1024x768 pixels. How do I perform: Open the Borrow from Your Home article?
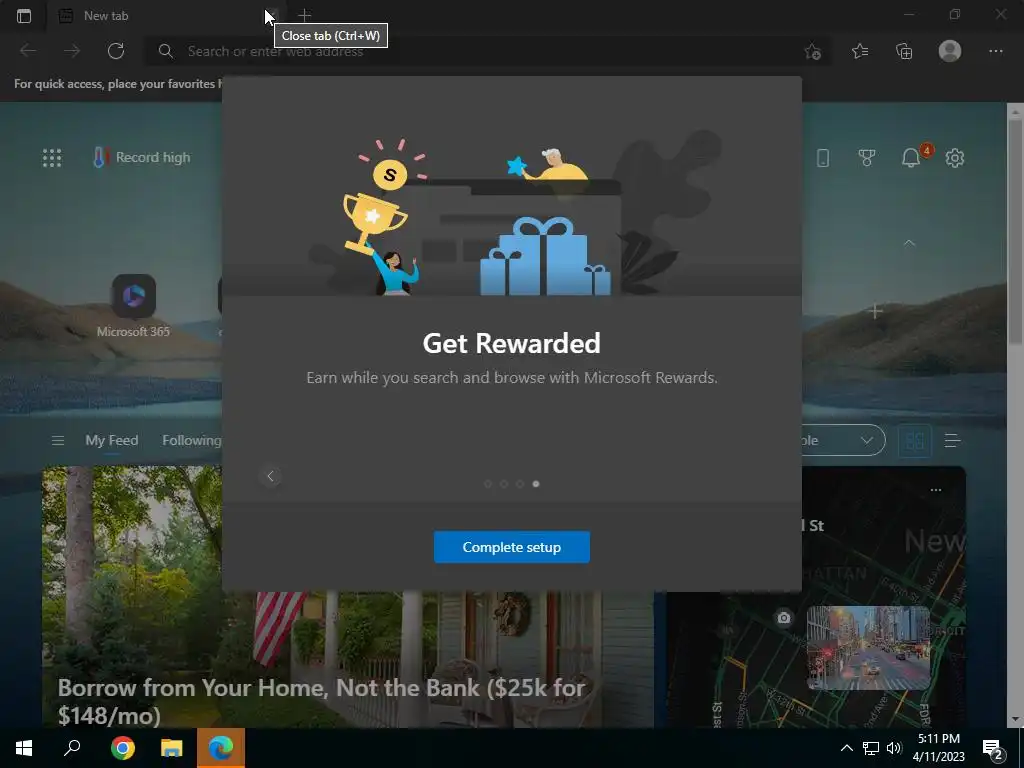coord(321,701)
